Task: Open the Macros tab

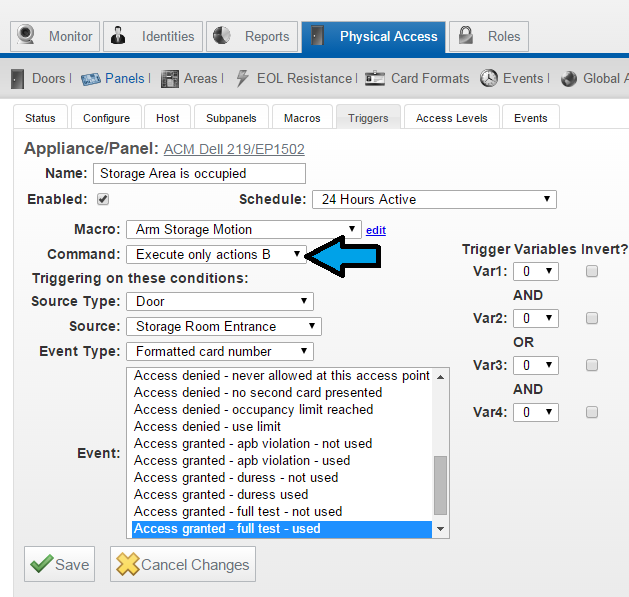Action: click(x=301, y=118)
